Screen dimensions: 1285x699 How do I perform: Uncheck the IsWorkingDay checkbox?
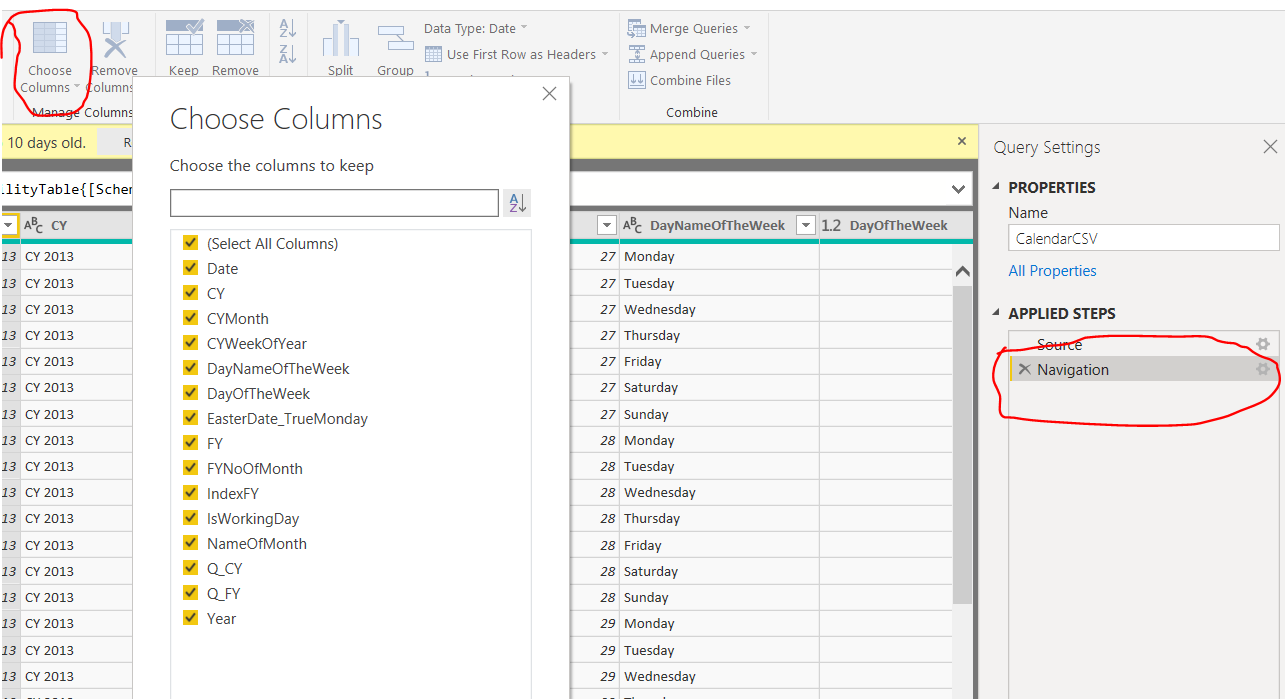(x=190, y=518)
